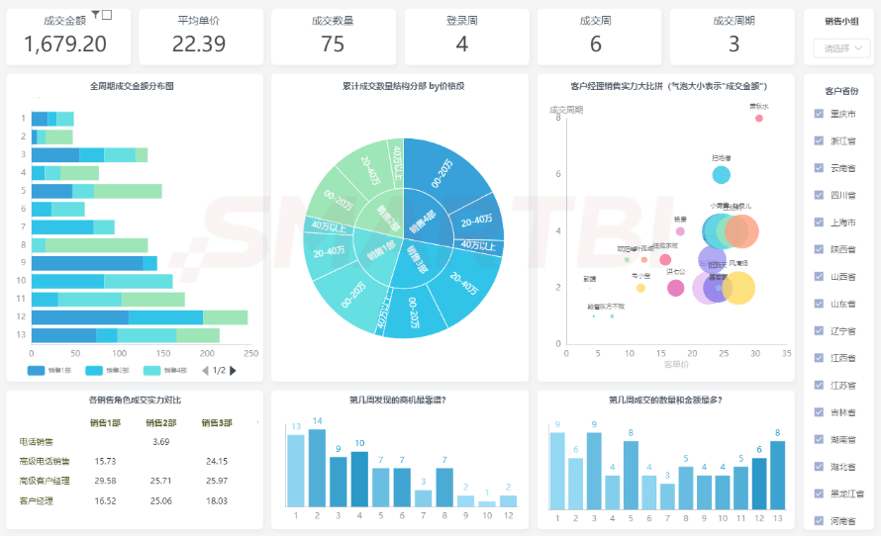Toggle the 销售1部 legend color swatch
This screenshot has width=881, height=536.
click(x=36, y=370)
